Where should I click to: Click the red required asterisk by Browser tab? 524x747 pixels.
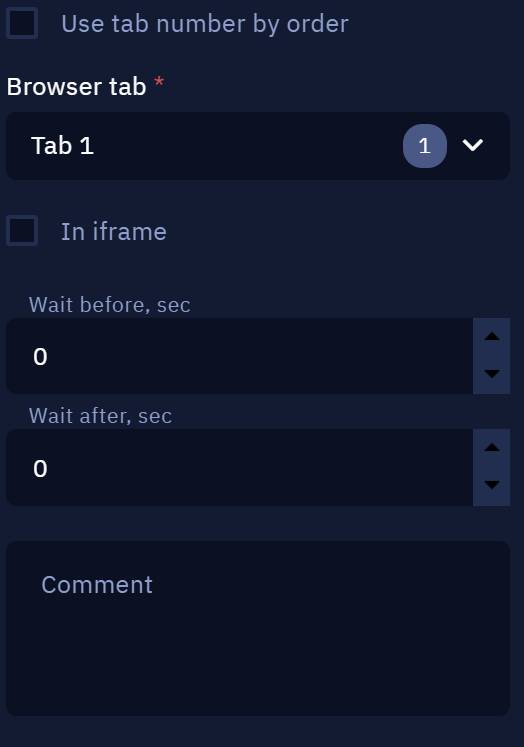click(159, 82)
